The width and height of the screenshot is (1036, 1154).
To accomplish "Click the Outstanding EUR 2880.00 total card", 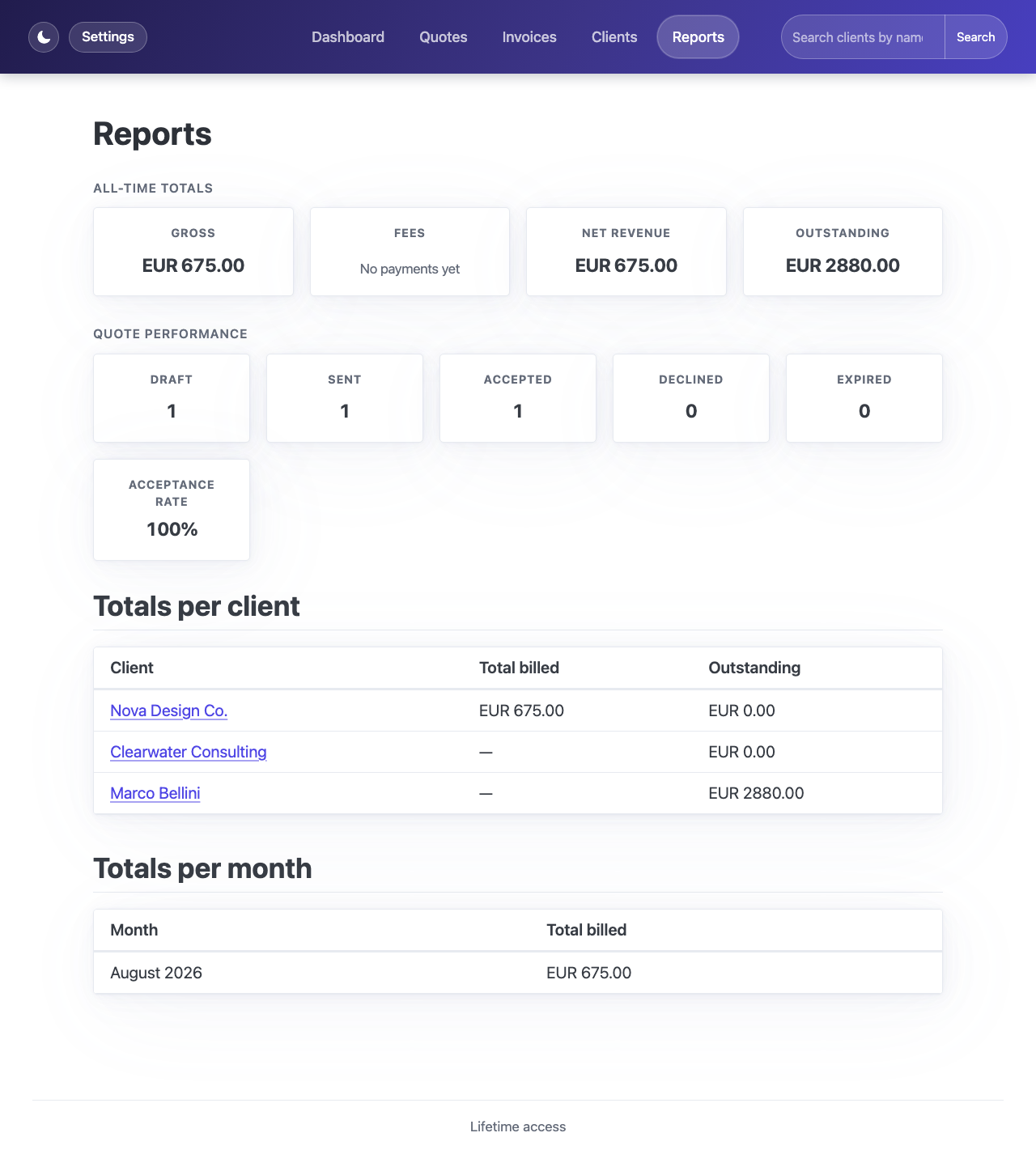I will (x=843, y=252).
